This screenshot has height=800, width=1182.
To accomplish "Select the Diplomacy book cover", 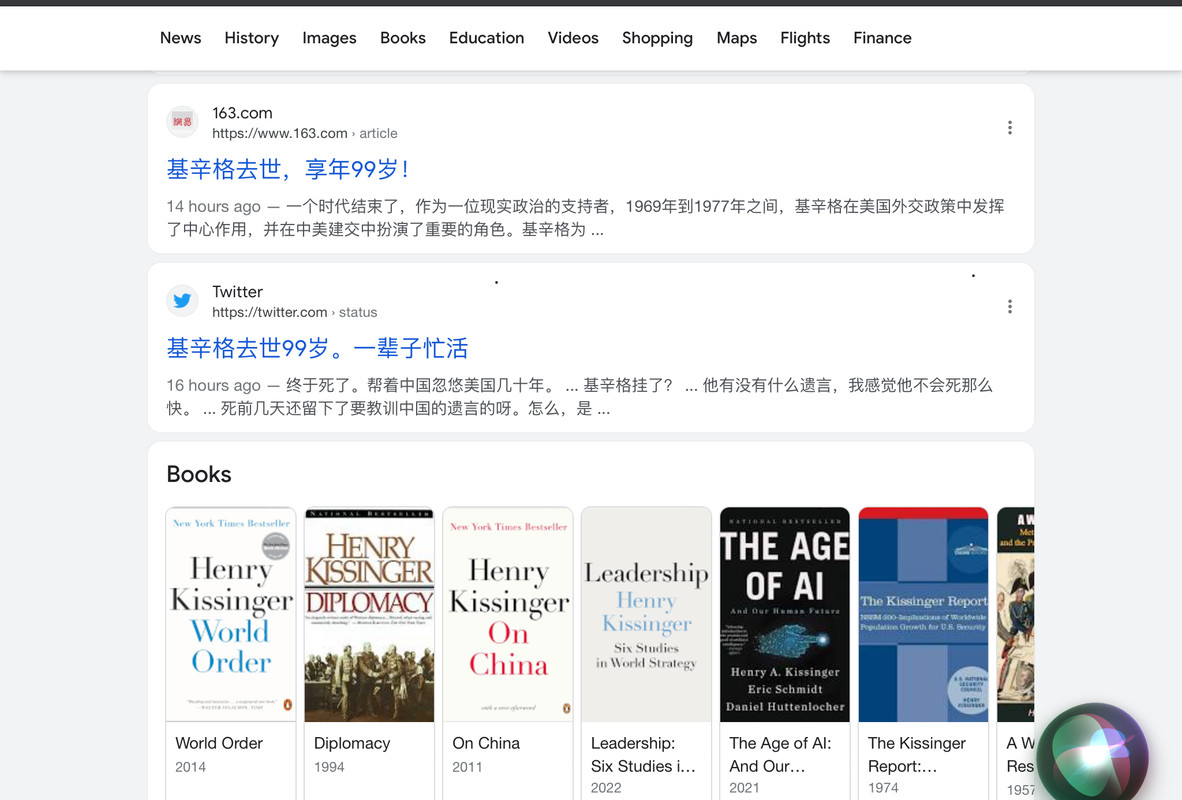I will tap(369, 615).
